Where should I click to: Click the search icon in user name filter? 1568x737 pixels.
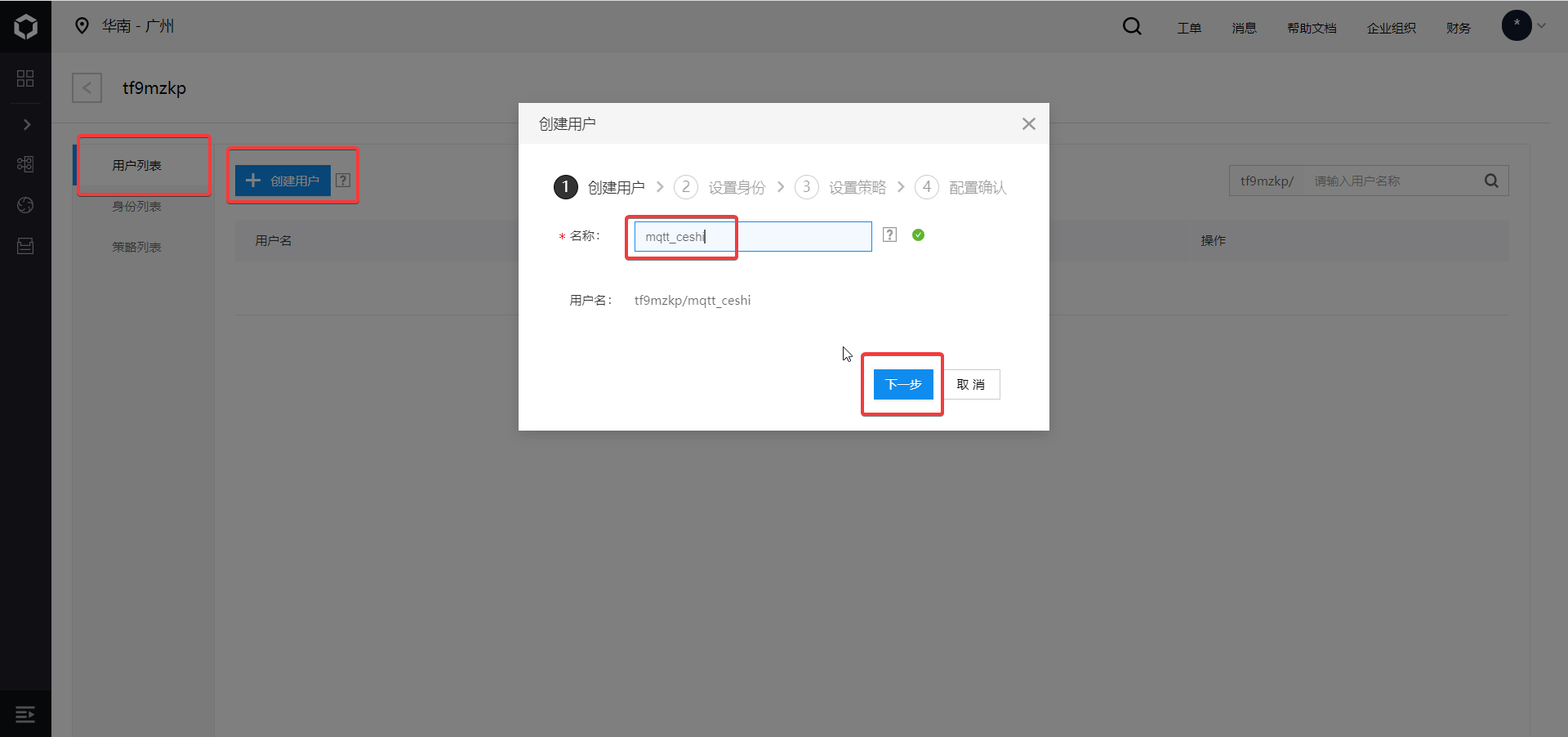coord(1491,181)
